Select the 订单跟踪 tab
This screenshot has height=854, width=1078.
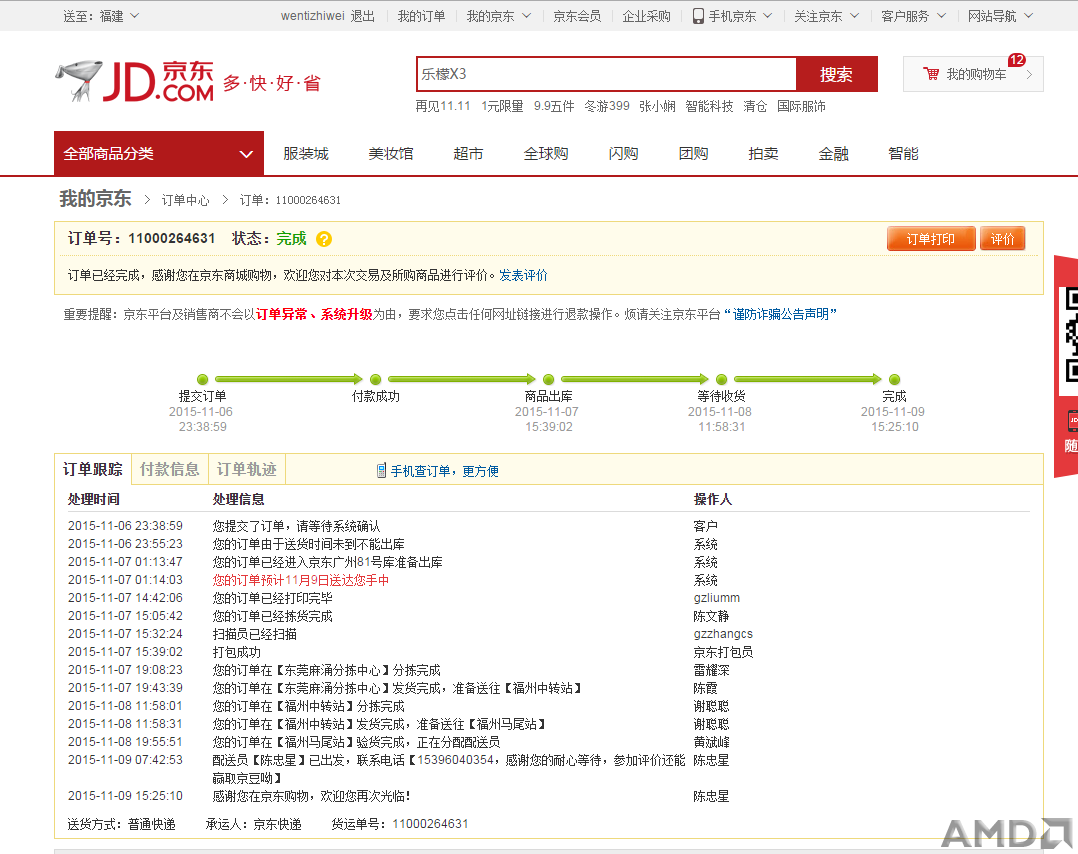pyautogui.click(x=93, y=469)
